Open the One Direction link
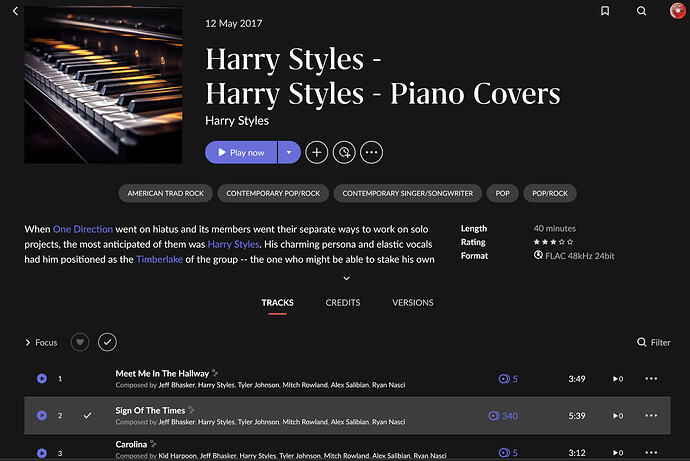This screenshot has height=461, width=690. pos(83,229)
